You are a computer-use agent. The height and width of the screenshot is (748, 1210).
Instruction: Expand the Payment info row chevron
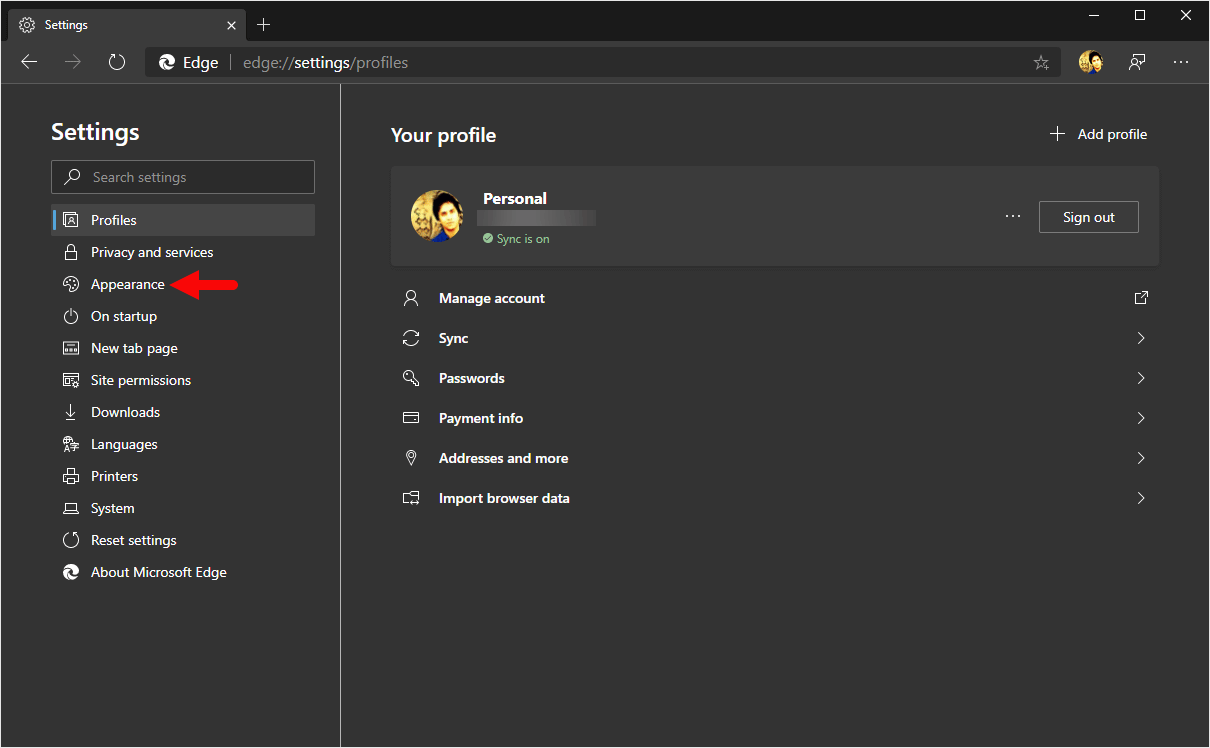coord(1141,418)
